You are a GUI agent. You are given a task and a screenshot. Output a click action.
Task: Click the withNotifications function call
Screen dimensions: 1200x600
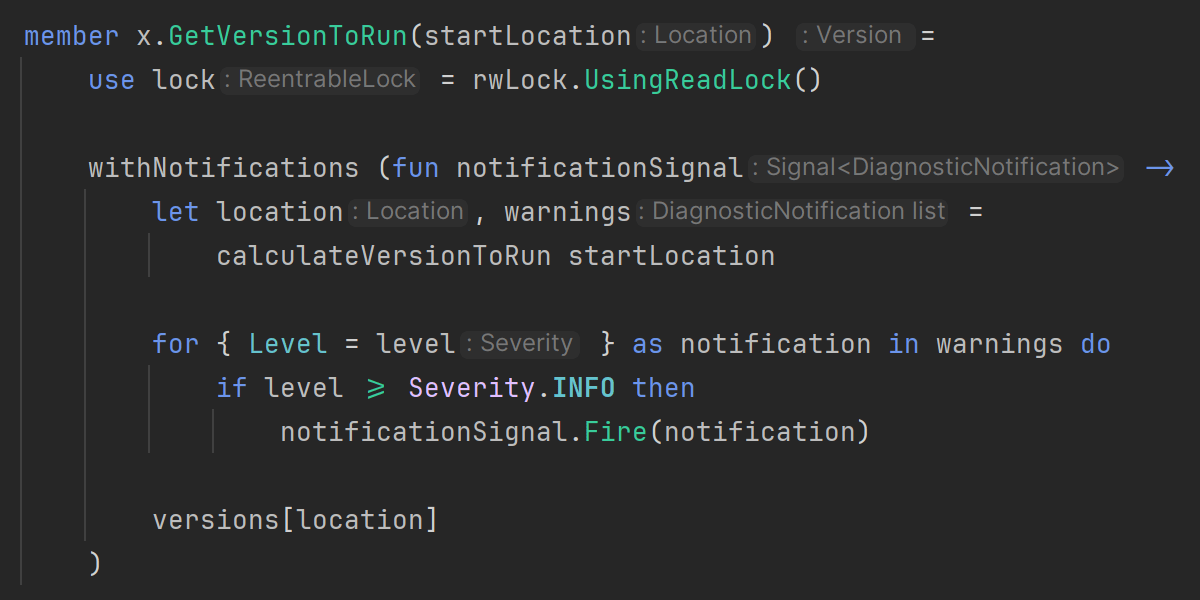223,168
